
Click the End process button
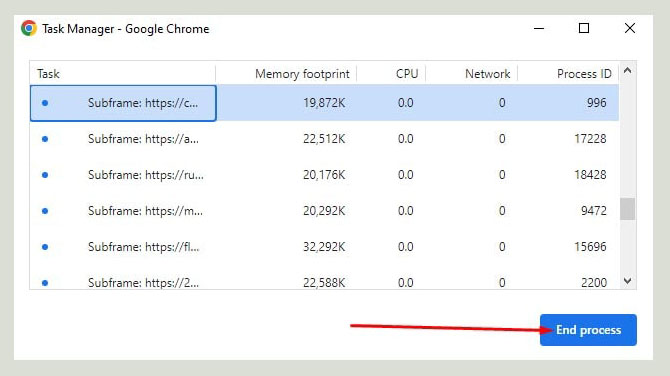coord(588,330)
